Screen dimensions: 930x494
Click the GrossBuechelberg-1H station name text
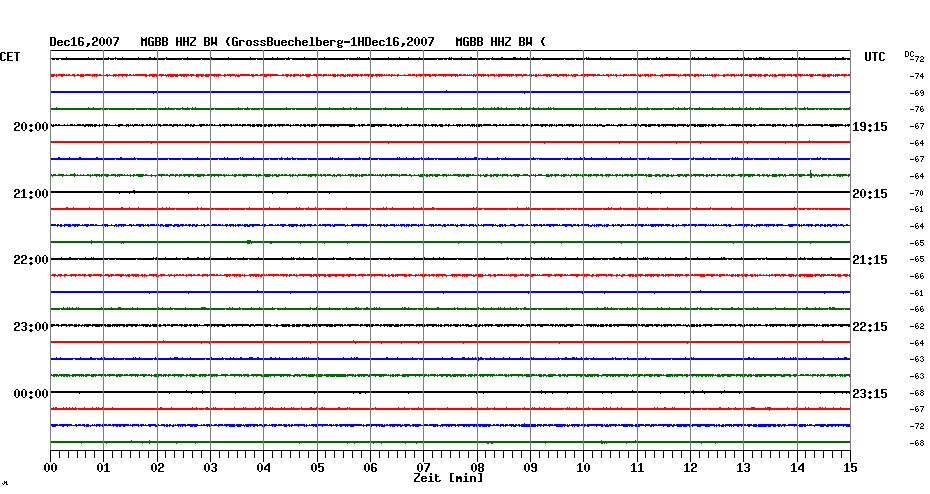(298, 42)
